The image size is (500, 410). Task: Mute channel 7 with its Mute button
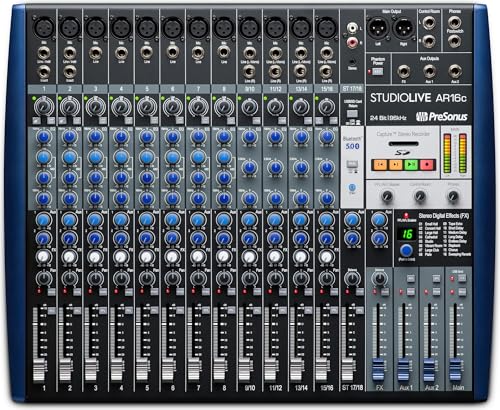[x=206, y=292]
